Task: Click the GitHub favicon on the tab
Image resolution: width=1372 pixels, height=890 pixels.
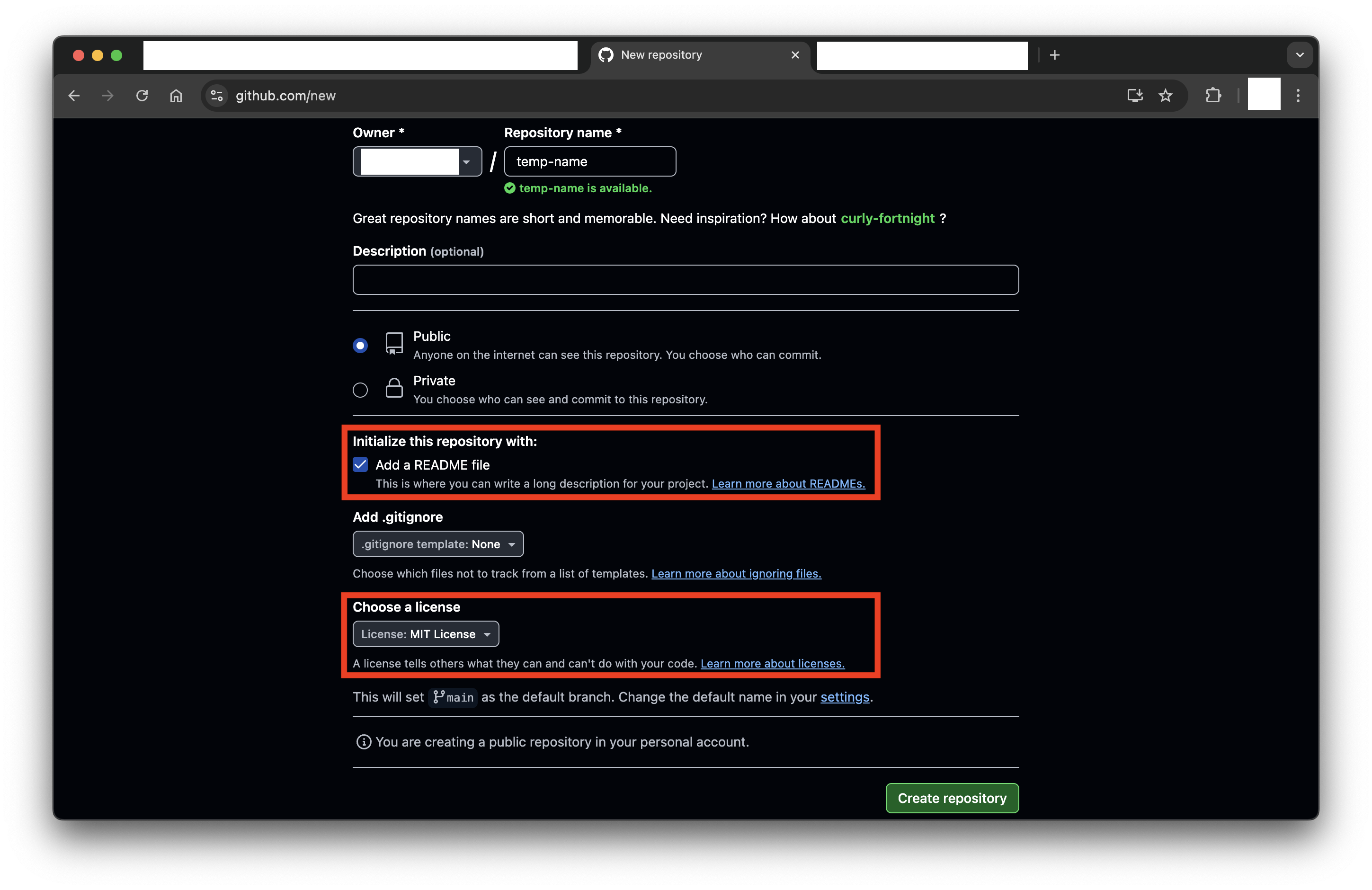Action: 606,55
